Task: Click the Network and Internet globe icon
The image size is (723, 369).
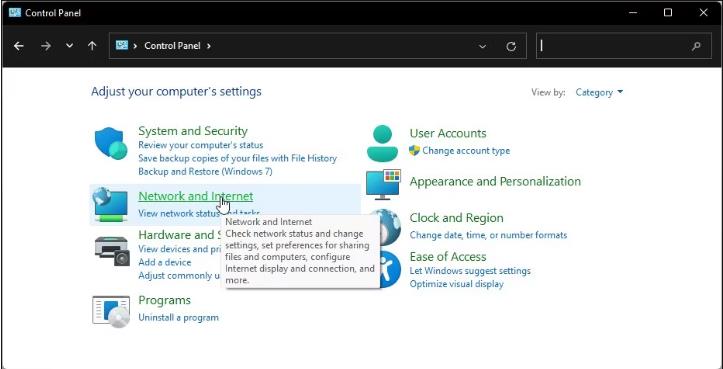Action: tap(110, 205)
